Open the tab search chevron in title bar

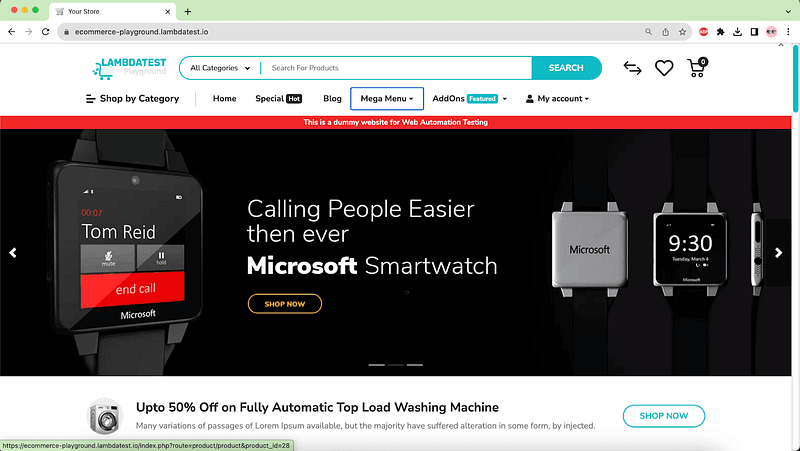[788, 11]
